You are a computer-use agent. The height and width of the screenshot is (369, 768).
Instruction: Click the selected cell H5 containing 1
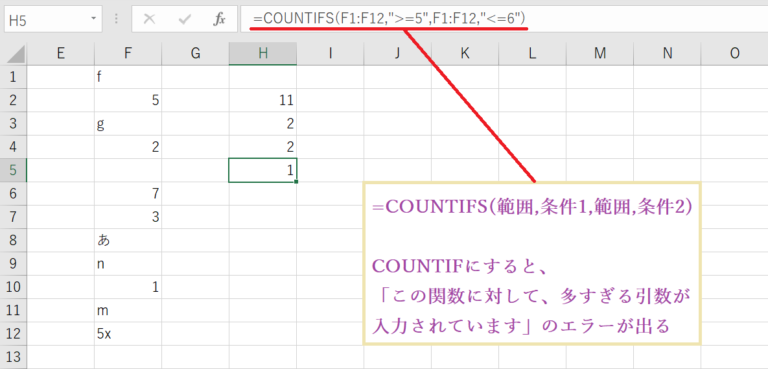pyautogui.click(x=263, y=171)
